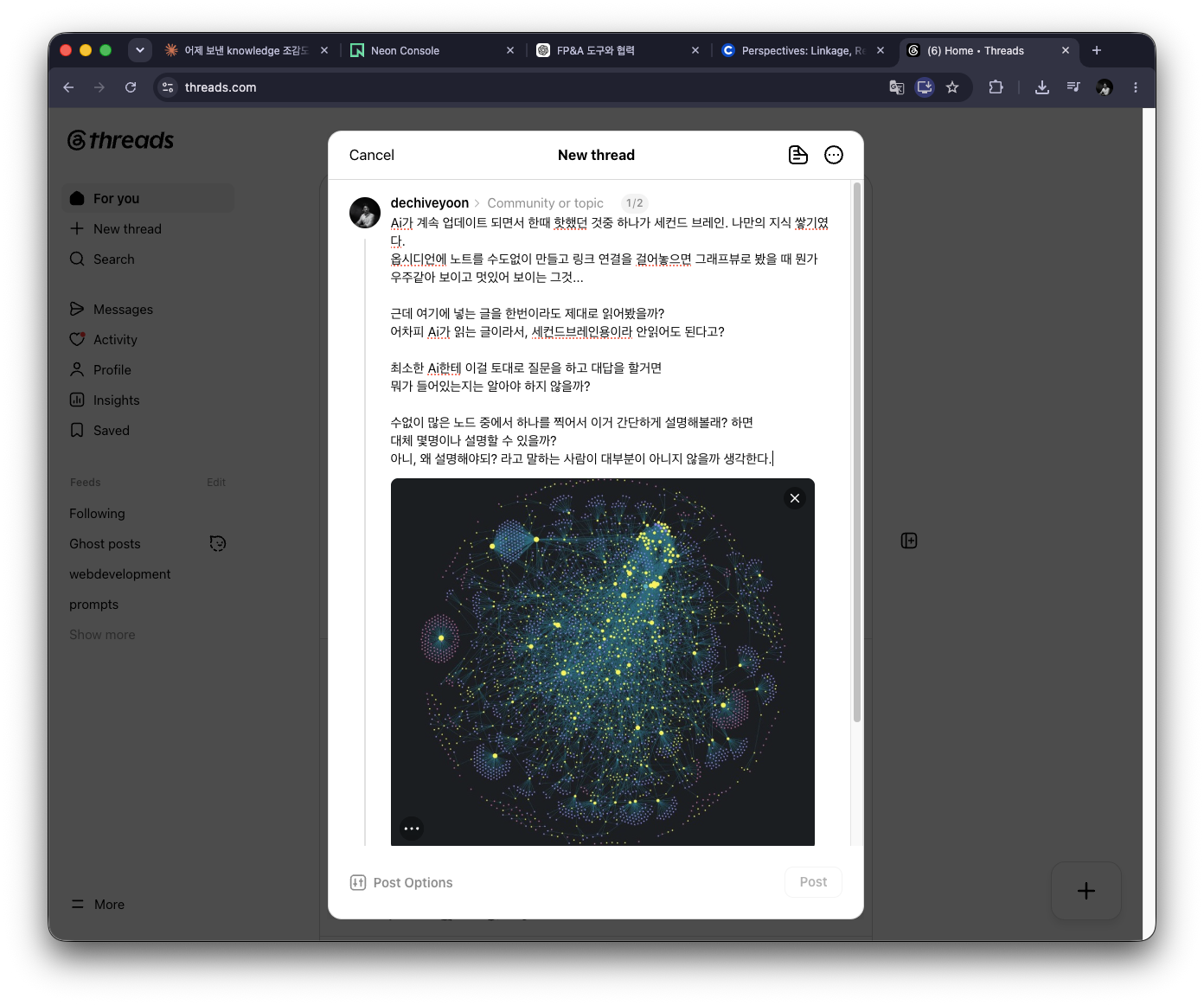Click the add column icon beside feed
The image size is (1204, 1005).
[x=909, y=541]
